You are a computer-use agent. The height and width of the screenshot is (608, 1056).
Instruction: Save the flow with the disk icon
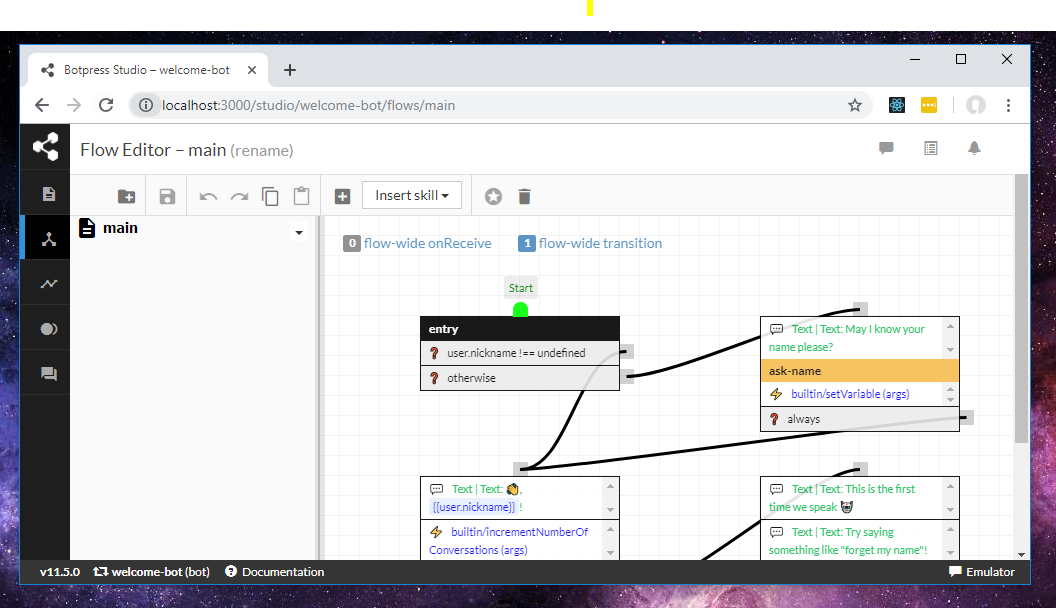167,197
